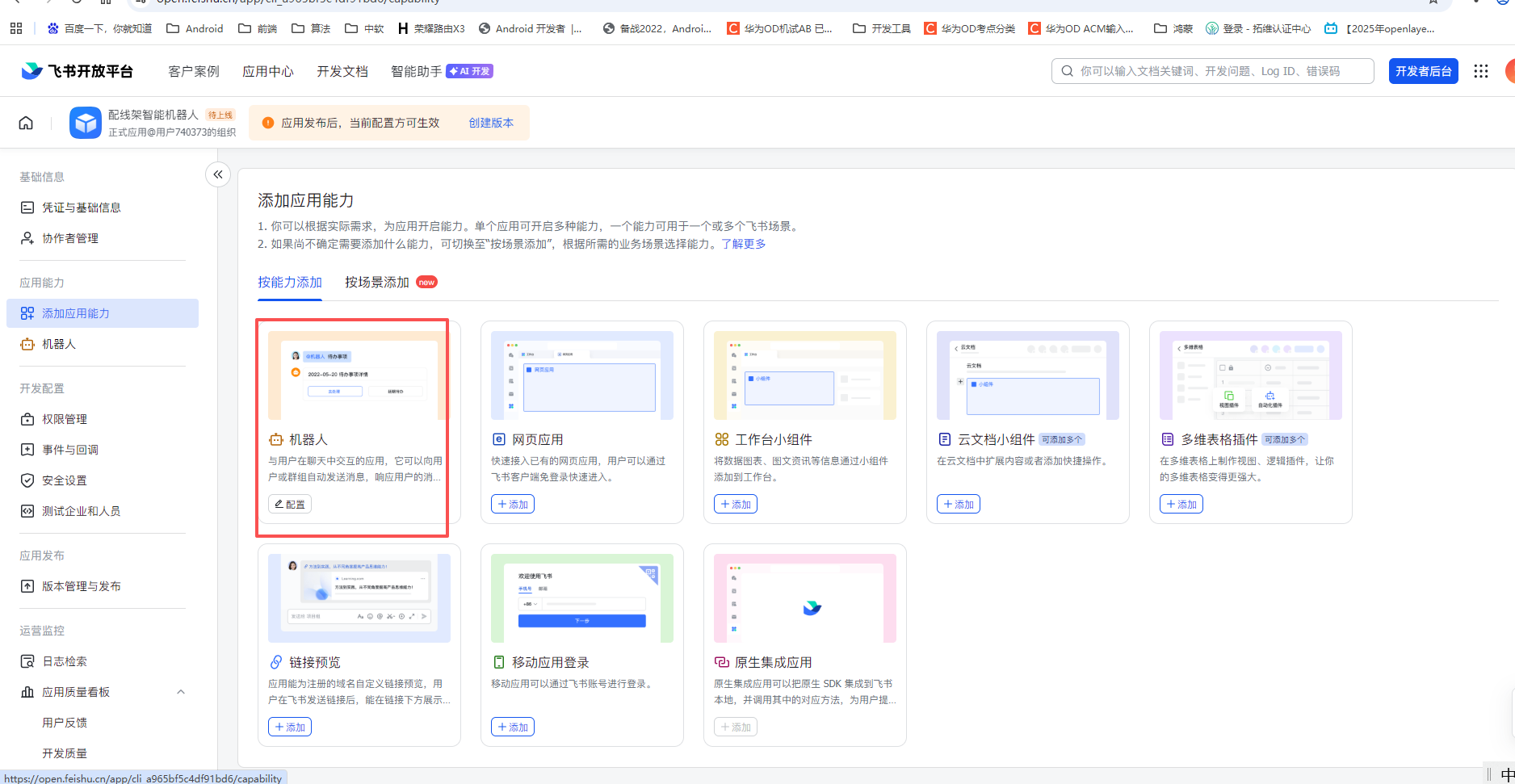Viewport: 1515px width, 784px height.
Task: Collapse the 应用质量看板 submenu chevron
Action: (181, 692)
